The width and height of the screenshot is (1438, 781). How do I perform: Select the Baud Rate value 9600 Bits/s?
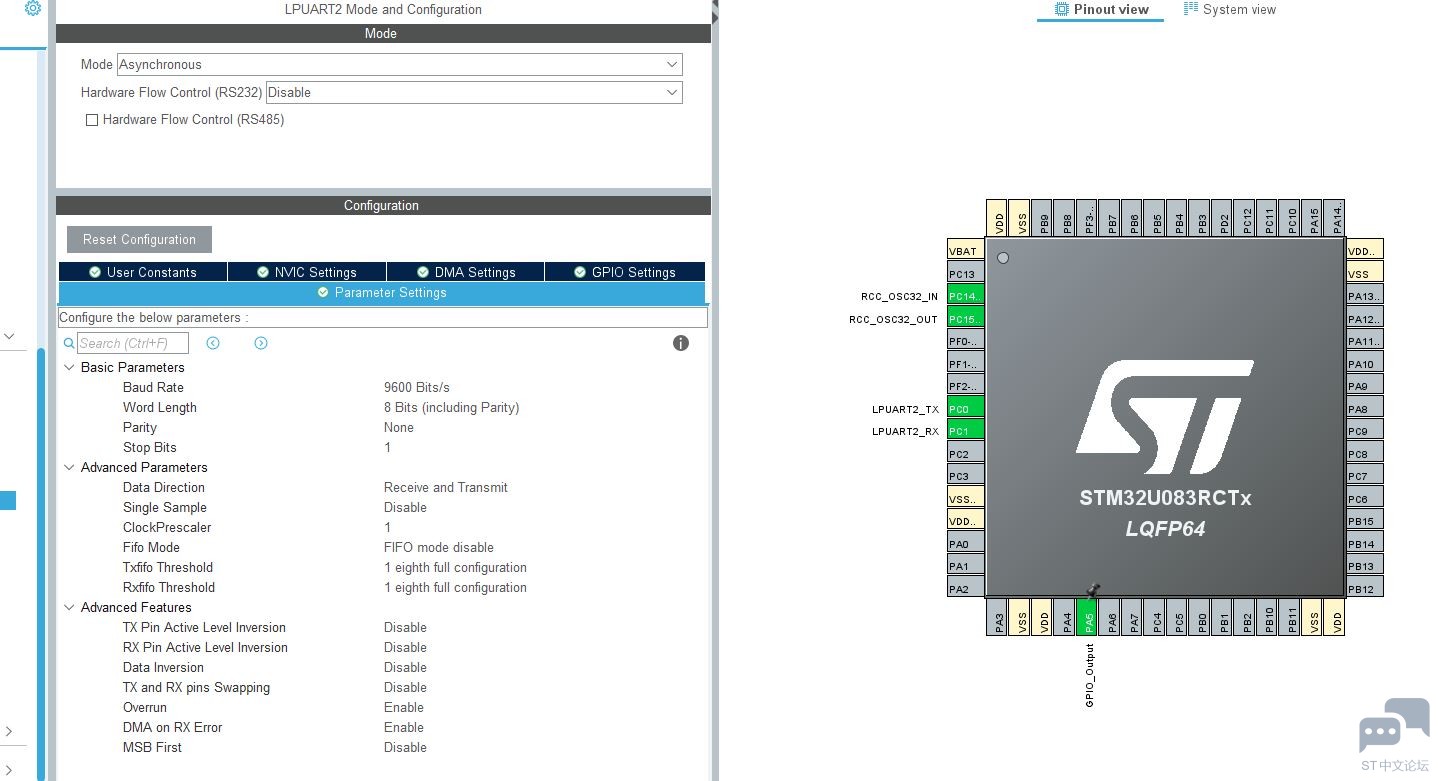(x=417, y=387)
